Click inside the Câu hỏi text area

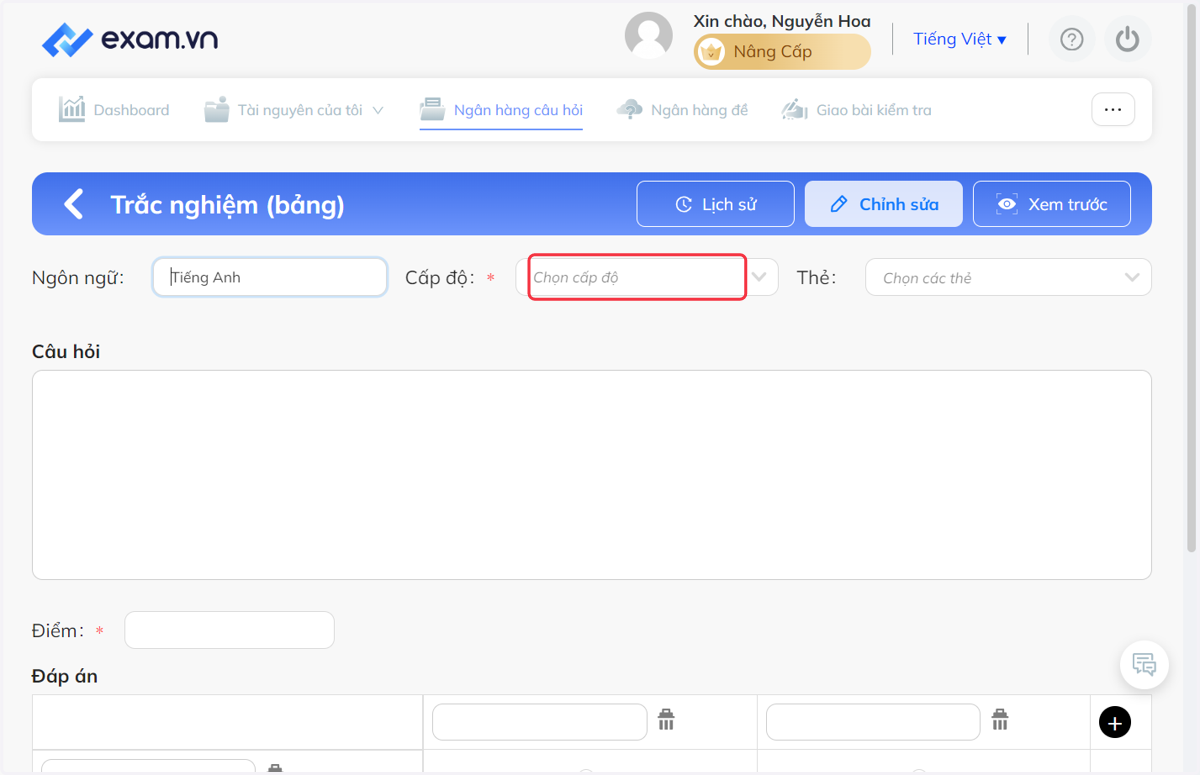click(592, 475)
